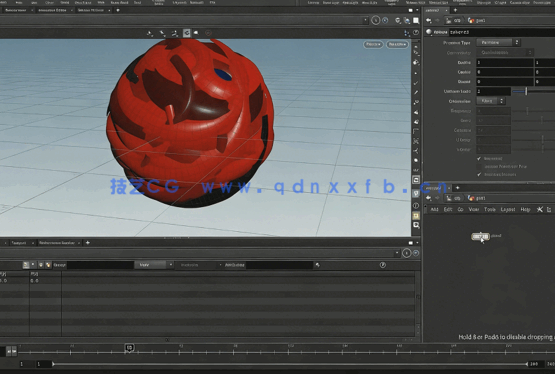Click the bottom icon of viewport right toolbar
The width and height of the screenshot is (555, 374).
point(416,225)
